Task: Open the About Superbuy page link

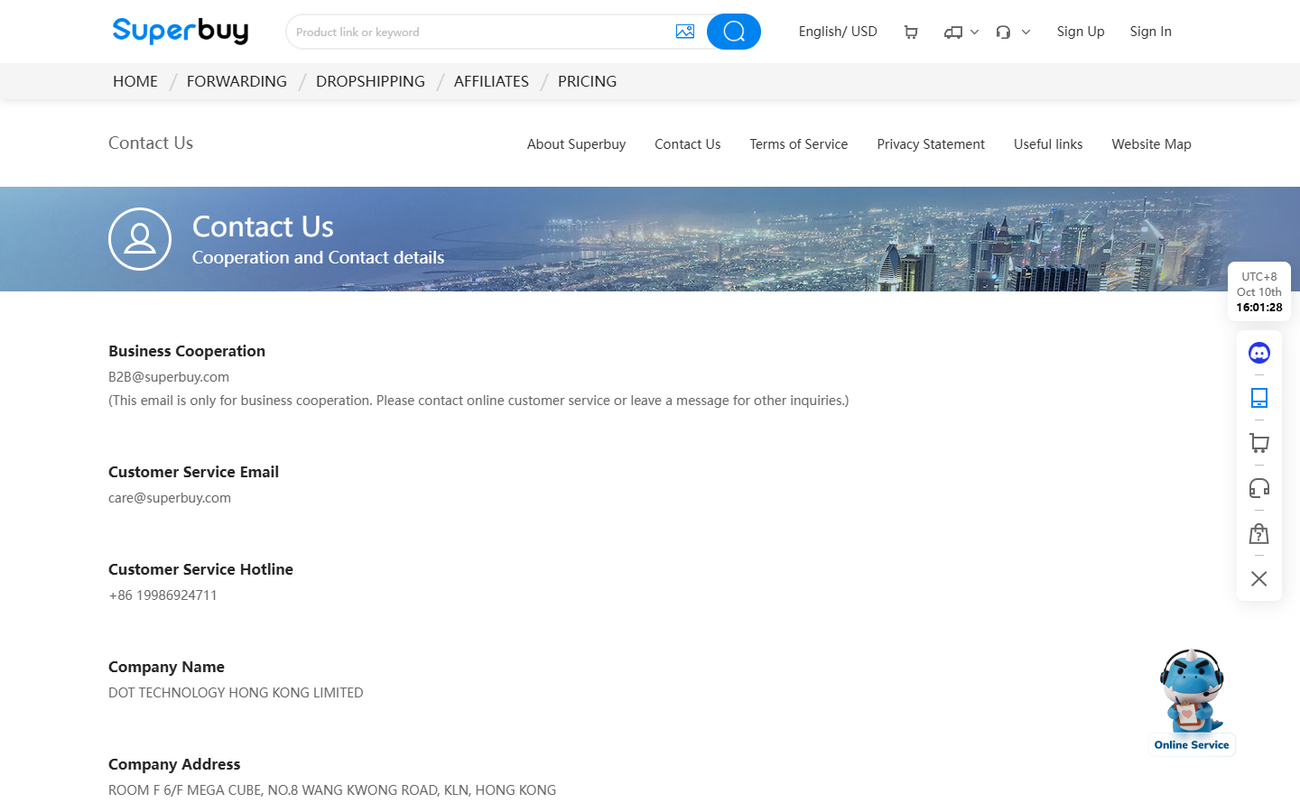Action: click(x=576, y=144)
